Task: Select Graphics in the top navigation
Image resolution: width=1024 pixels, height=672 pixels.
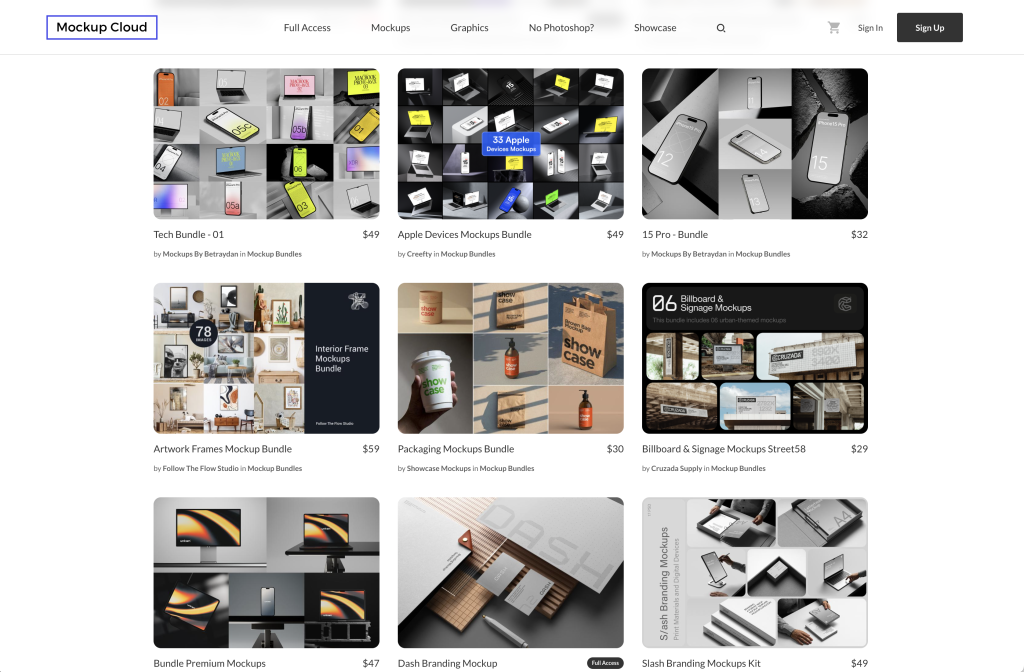Action: tap(469, 28)
